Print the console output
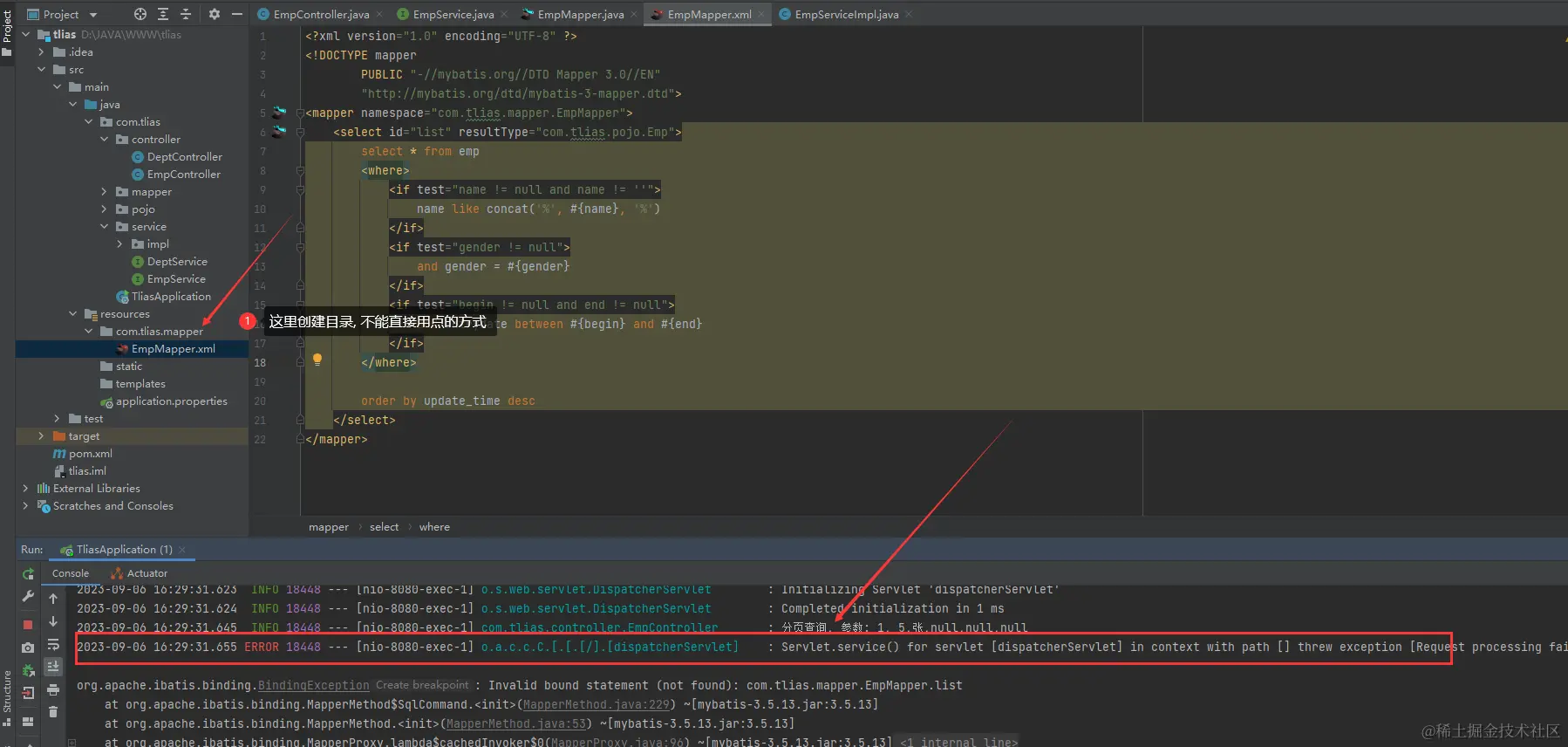 (53, 689)
